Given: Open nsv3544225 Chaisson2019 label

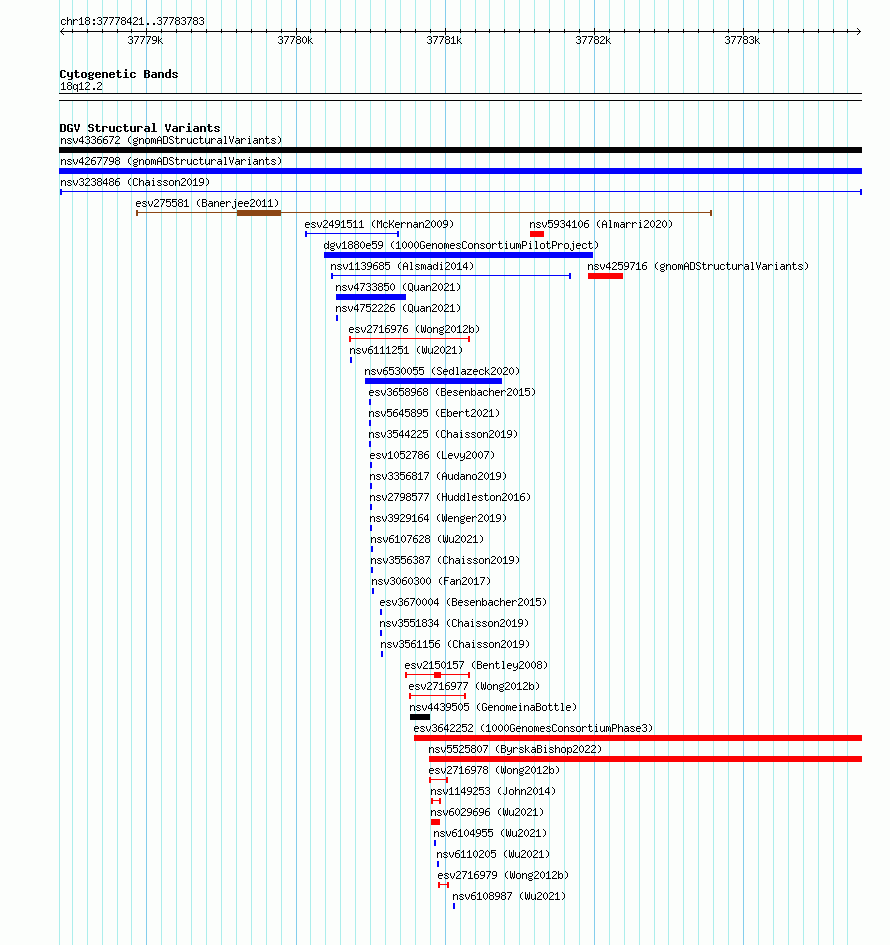Looking at the screenshot, I should click(443, 435).
